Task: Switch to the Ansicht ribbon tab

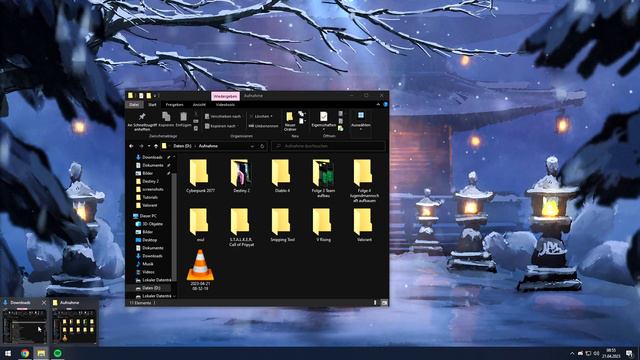Action: click(x=199, y=105)
